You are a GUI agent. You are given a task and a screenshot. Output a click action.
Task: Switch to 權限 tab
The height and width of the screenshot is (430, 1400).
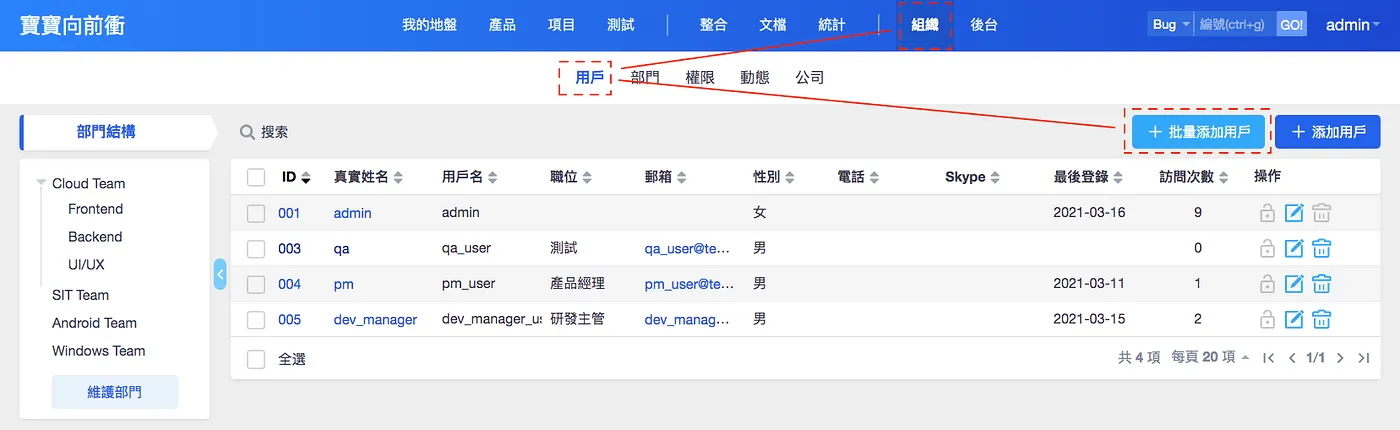click(699, 77)
